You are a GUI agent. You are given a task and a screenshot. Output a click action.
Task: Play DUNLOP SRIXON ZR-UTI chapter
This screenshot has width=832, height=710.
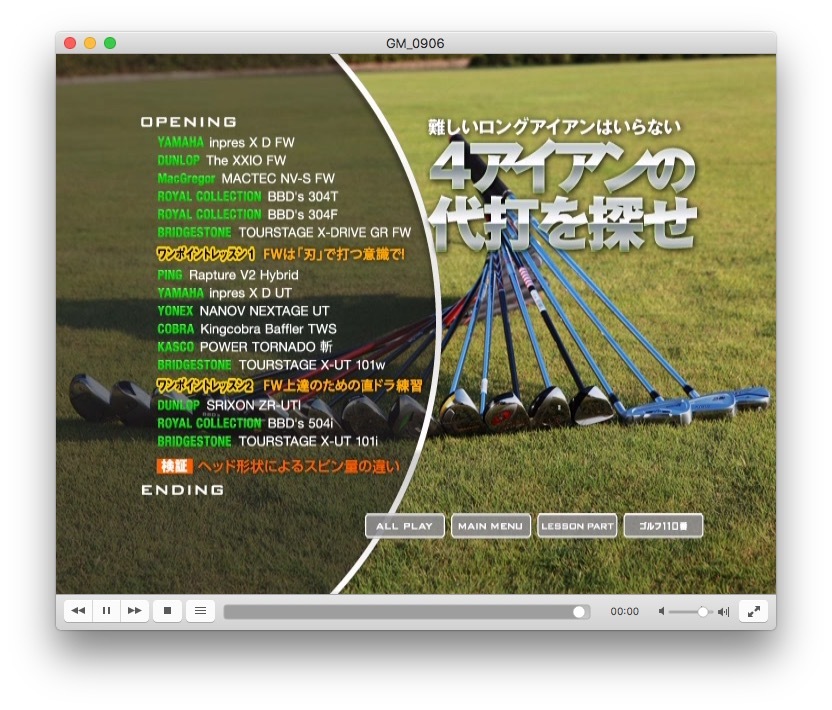point(229,405)
